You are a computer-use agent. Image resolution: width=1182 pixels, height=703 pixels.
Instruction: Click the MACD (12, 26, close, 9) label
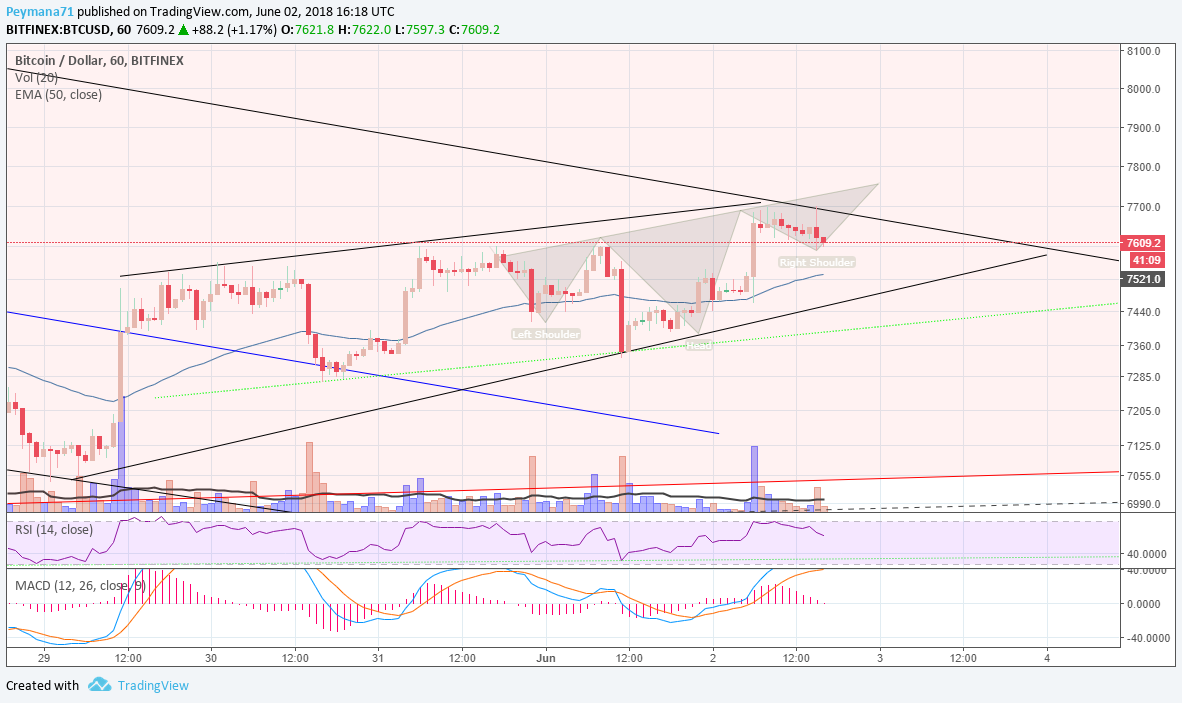tap(80, 585)
